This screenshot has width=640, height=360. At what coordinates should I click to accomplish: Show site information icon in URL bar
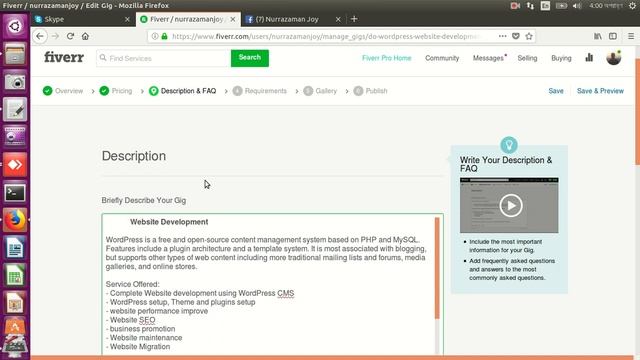[x=155, y=36]
